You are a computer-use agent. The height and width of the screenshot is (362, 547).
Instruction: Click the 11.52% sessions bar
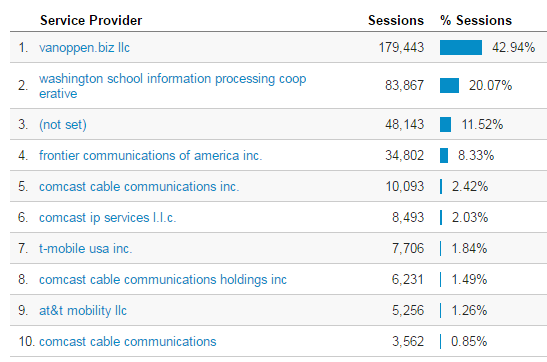coord(445,125)
